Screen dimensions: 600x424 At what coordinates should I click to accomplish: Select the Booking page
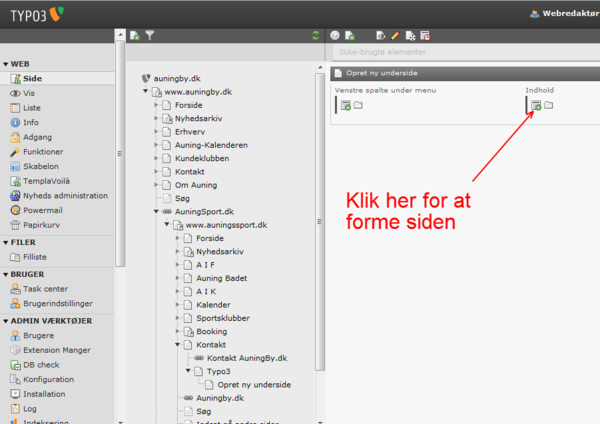212,332
